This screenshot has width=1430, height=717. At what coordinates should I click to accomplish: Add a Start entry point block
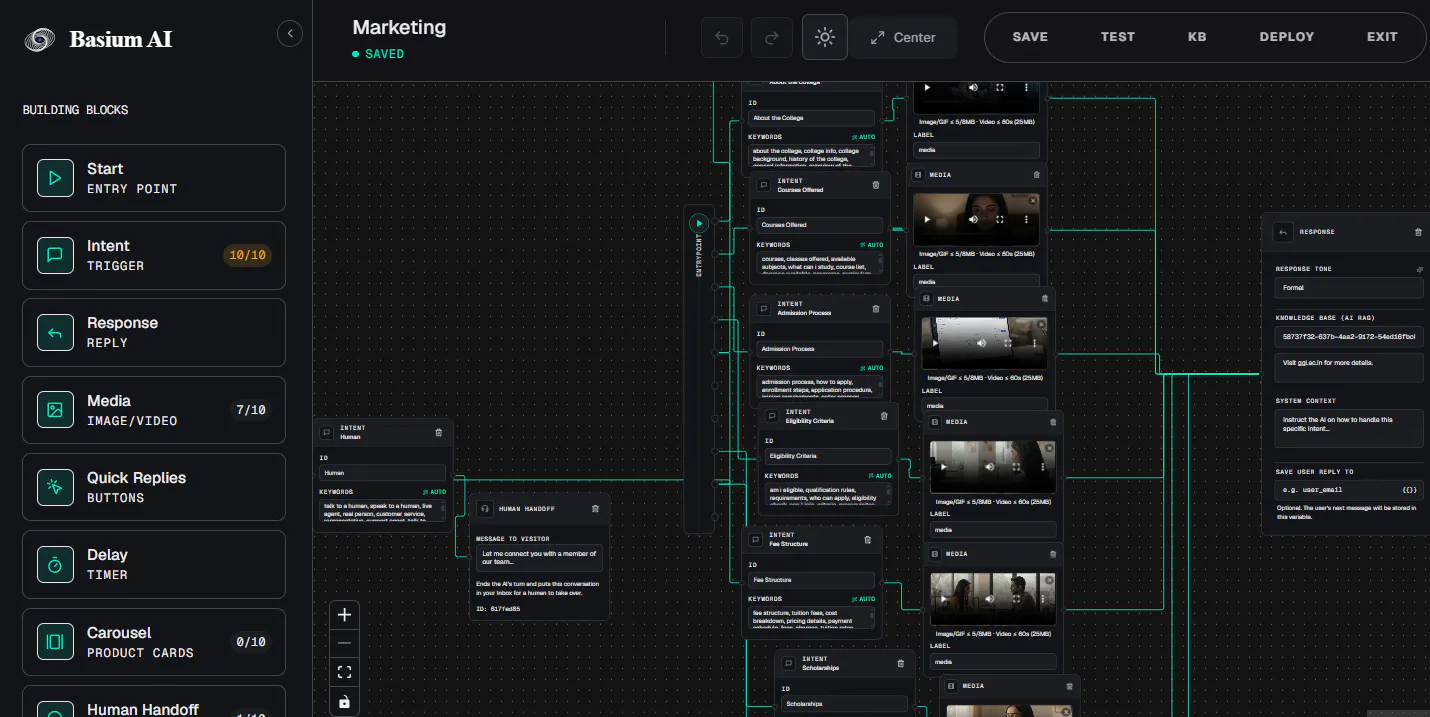(x=154, y=178)
